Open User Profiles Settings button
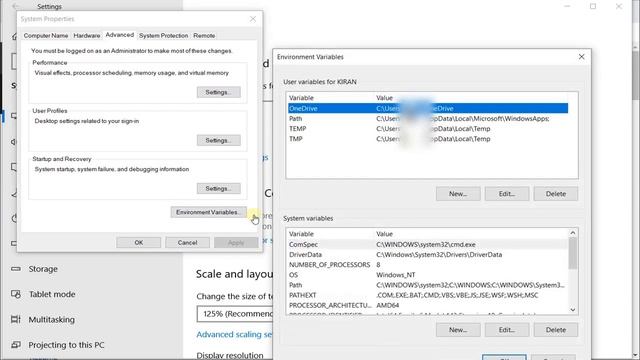Viewport: 640px width, 360px height. click(218, 140)
